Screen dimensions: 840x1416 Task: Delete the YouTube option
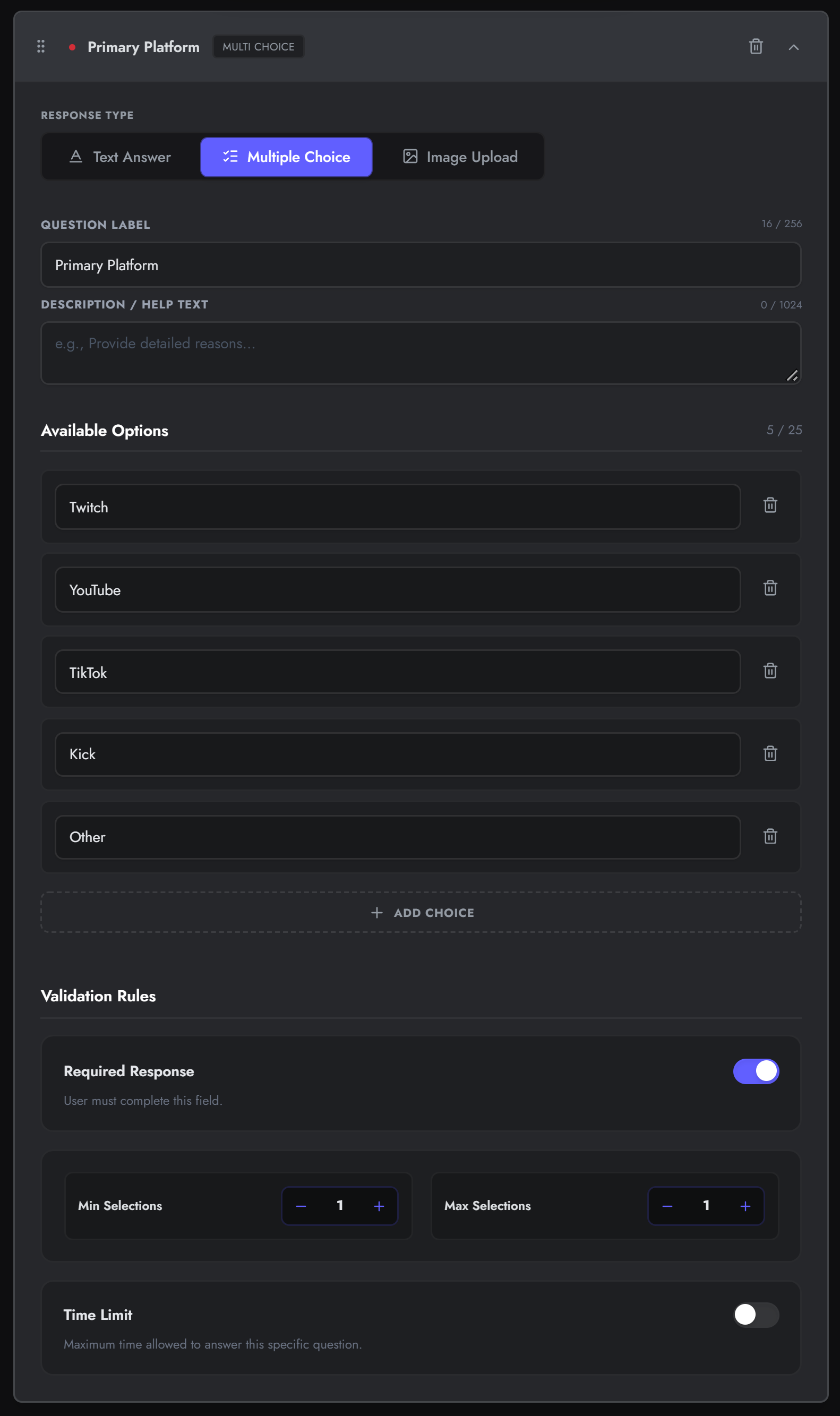pos(770,587)
